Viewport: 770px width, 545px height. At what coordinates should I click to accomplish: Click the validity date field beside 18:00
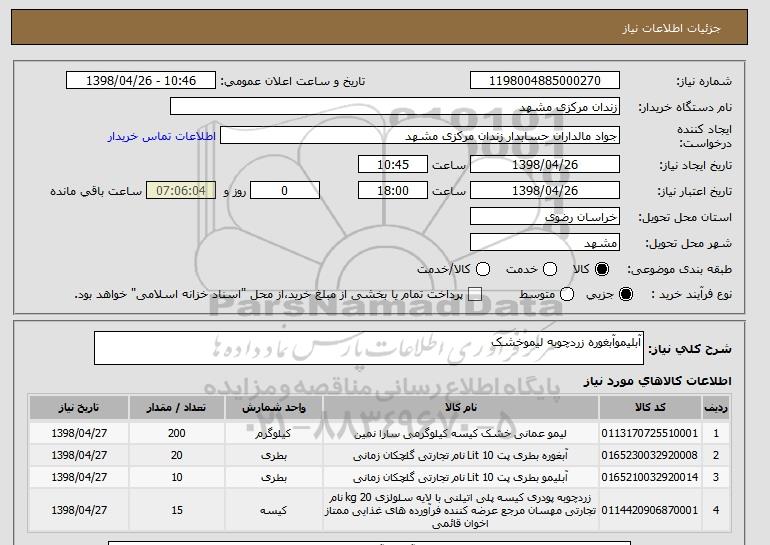click(545, 191)
